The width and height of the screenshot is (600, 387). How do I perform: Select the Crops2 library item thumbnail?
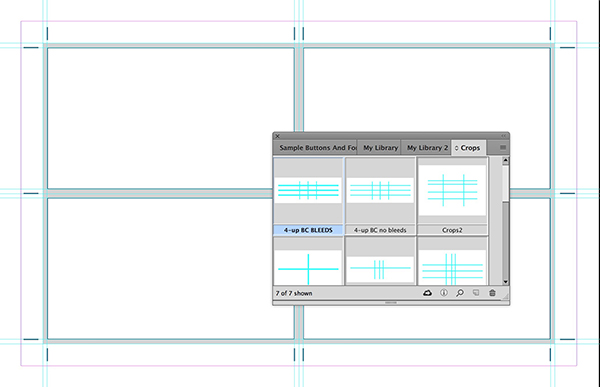(452, 191)
